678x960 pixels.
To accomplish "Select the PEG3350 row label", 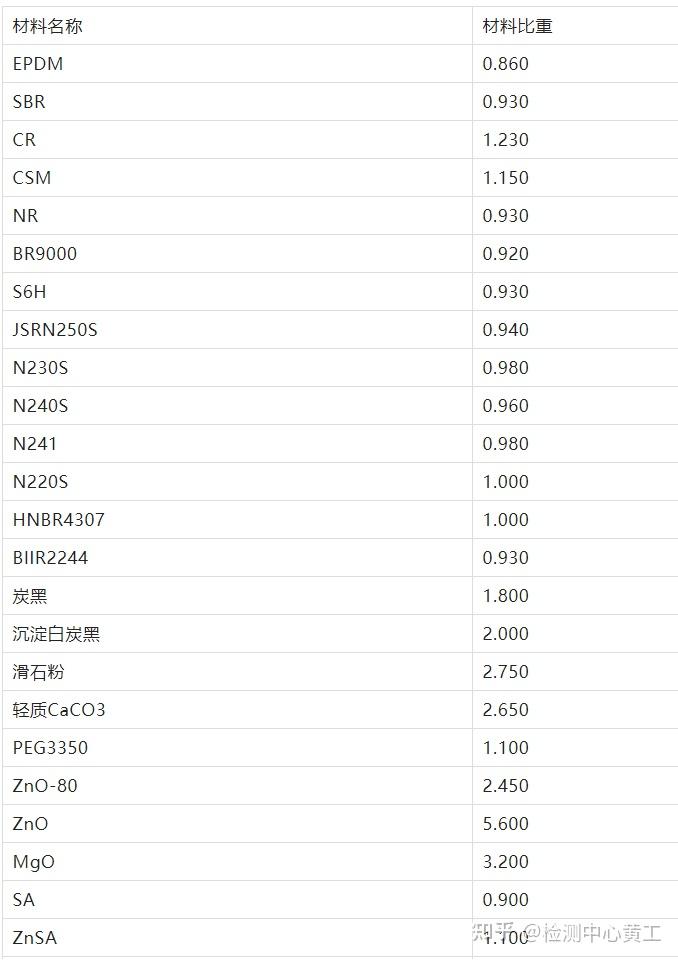I will 51,748.
